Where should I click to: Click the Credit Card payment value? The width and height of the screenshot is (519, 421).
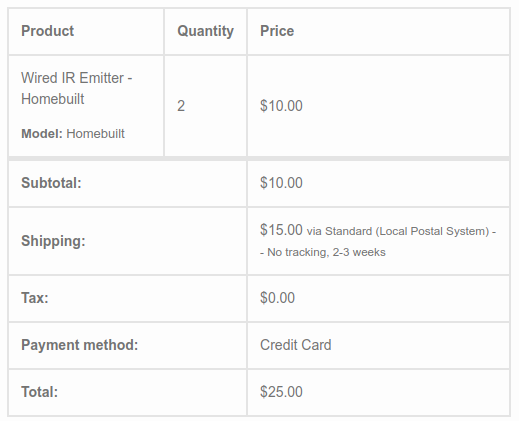tap(296, 345)
